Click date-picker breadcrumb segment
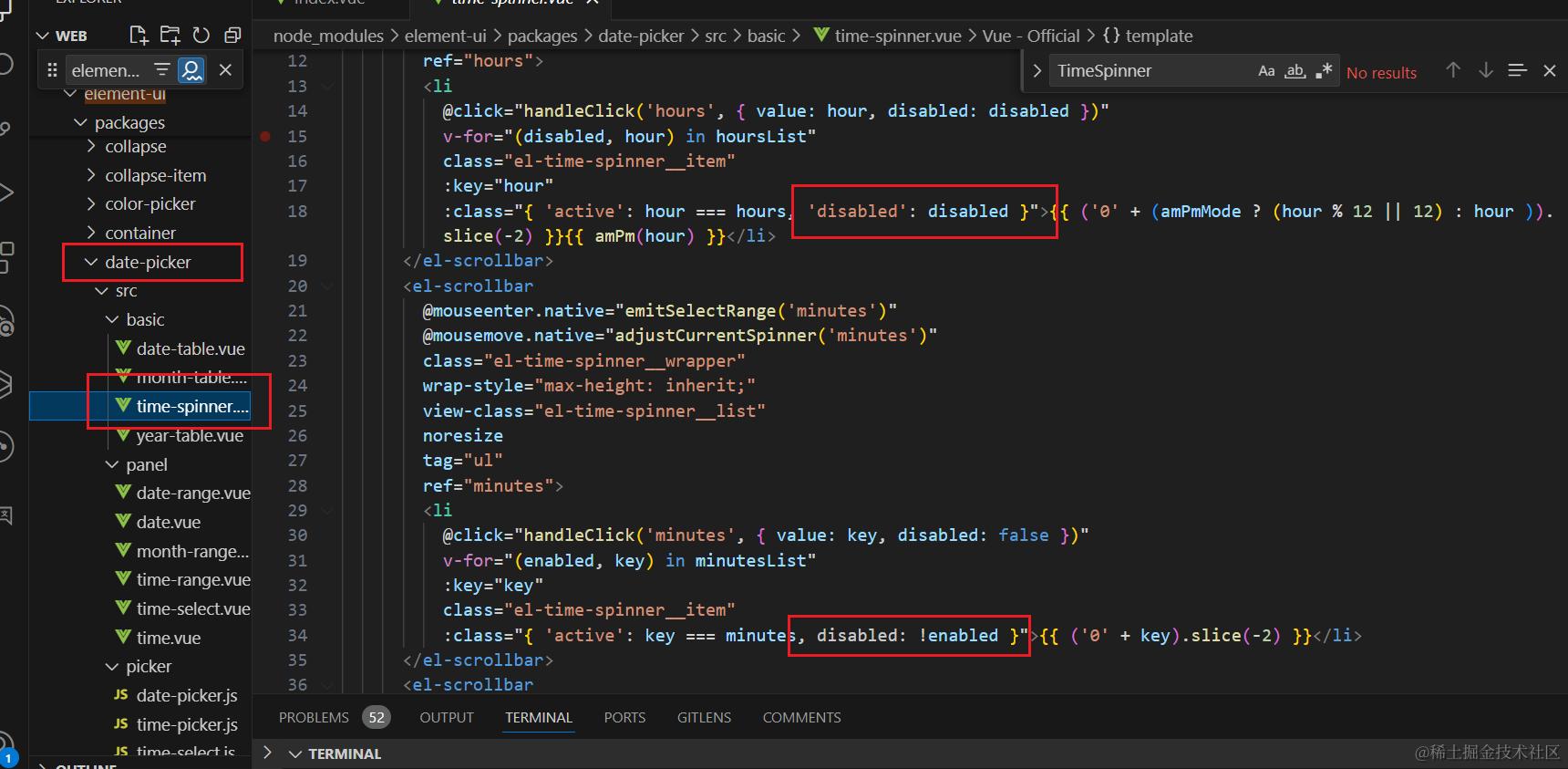Viewport: 1568px width, 769px height. click(641, 36)
